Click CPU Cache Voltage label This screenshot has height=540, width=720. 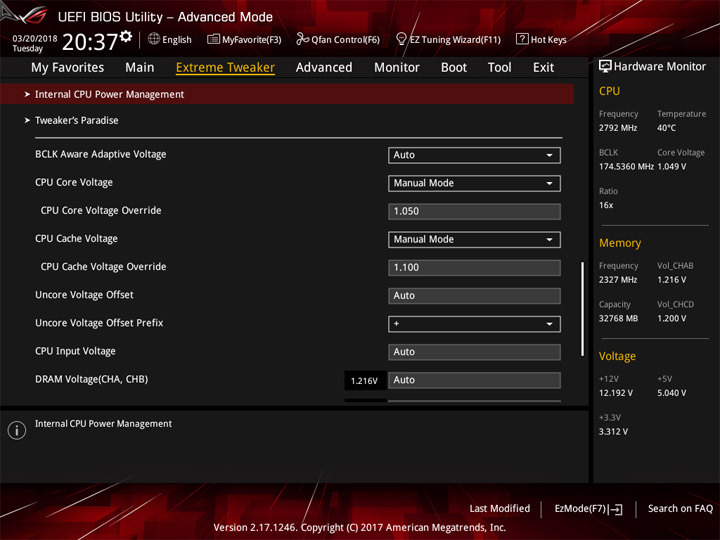pos(76,239)
